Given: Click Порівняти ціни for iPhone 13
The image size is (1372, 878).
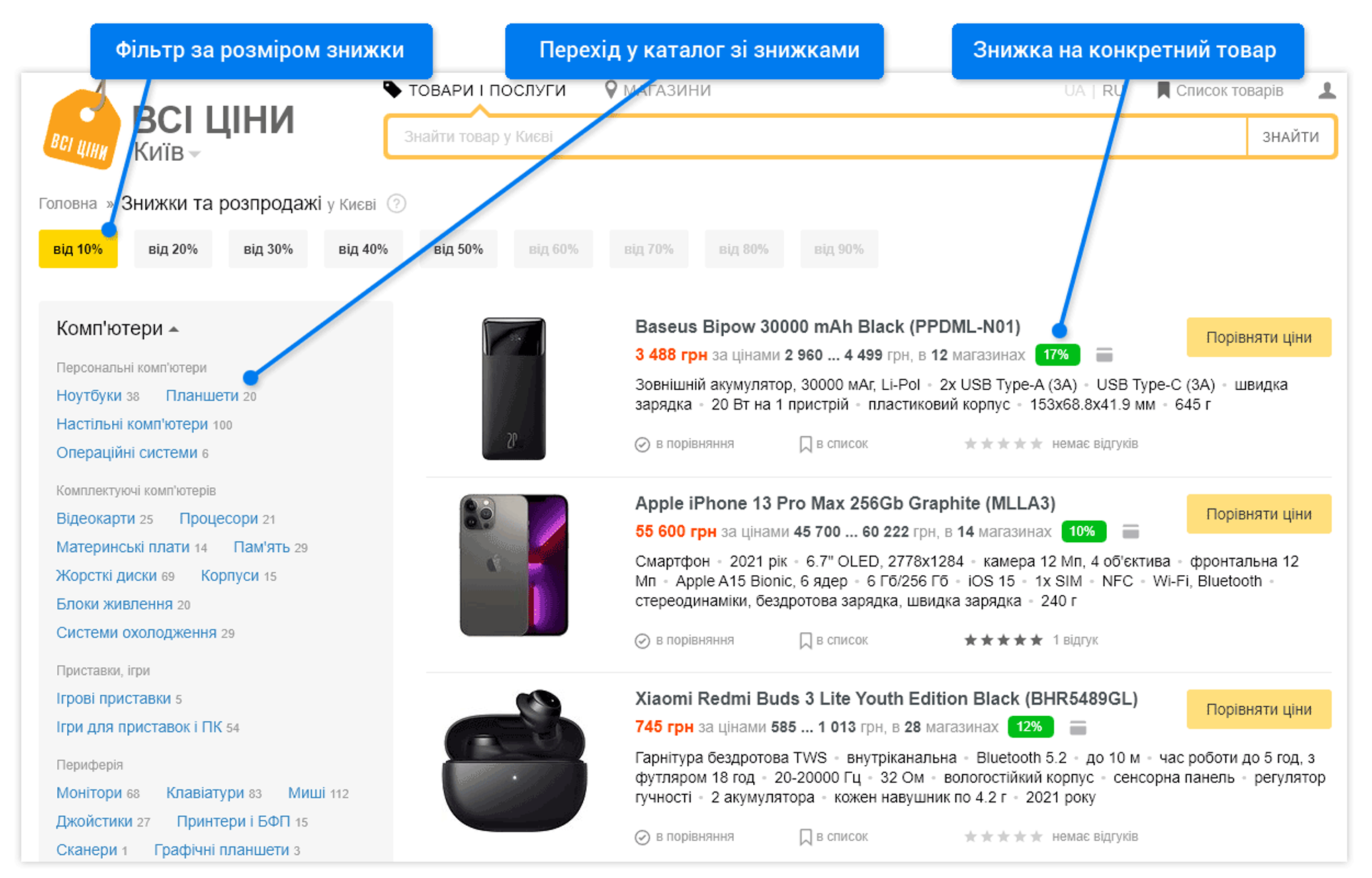Looking at the screenshot, I should click(1258, 514).
